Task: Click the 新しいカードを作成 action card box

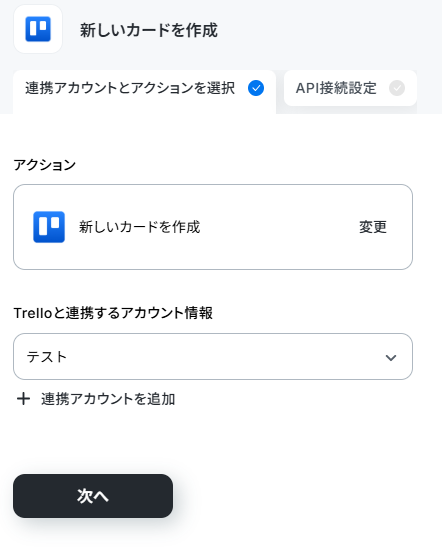Action: (x=213, y=227)
